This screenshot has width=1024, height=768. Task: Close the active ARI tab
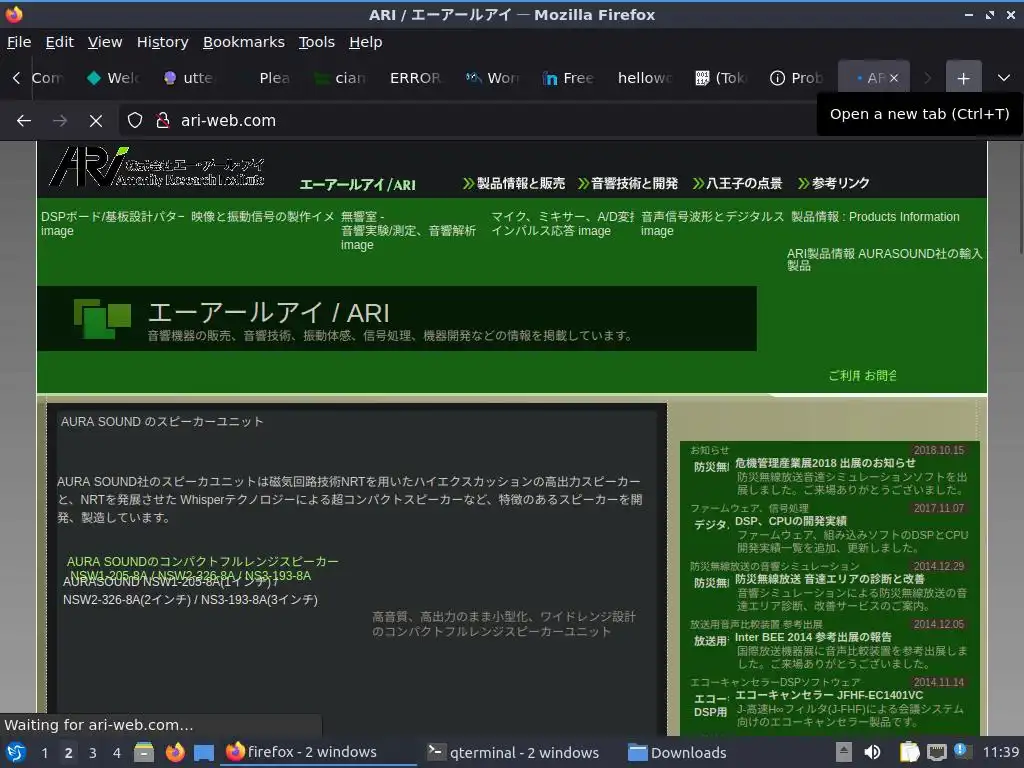tap(894, 78)
